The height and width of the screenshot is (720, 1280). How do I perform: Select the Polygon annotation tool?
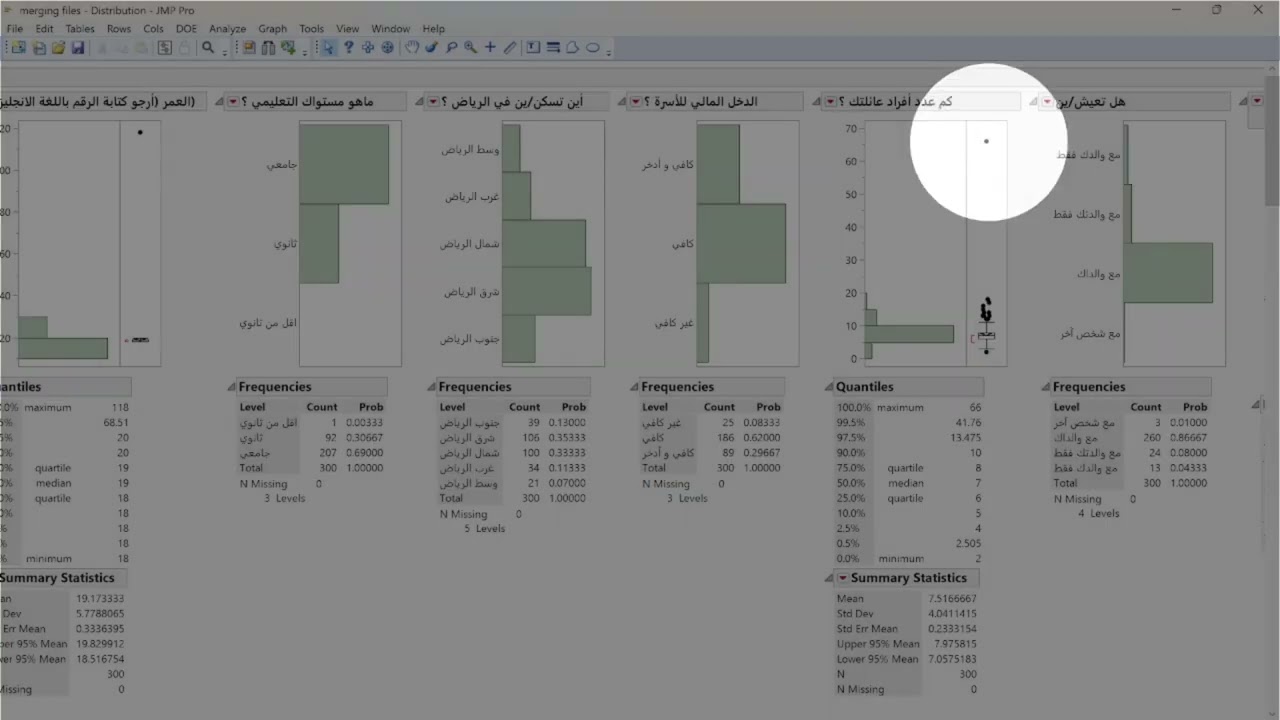572,47
